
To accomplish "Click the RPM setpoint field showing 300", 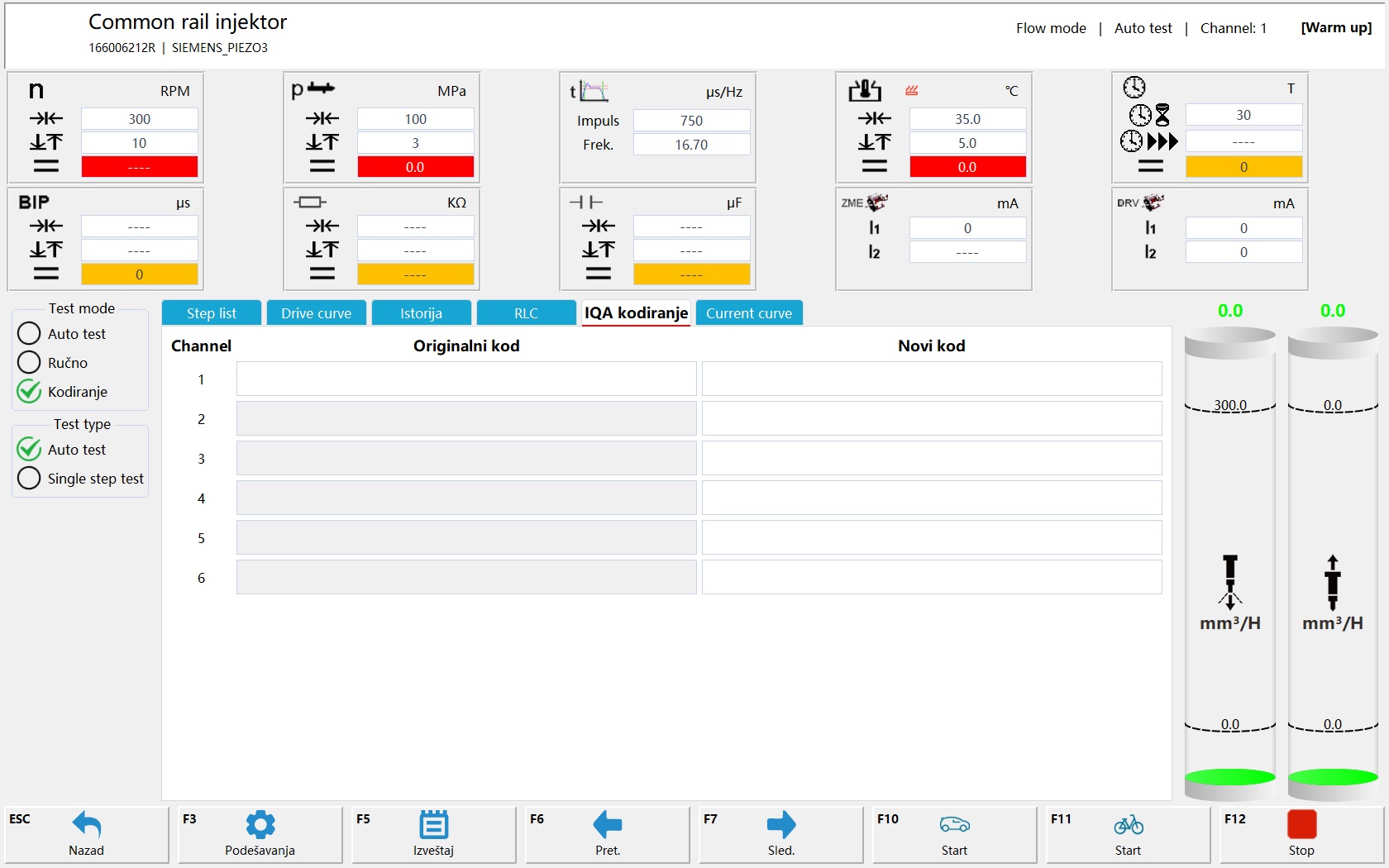I will pos(139,119).
